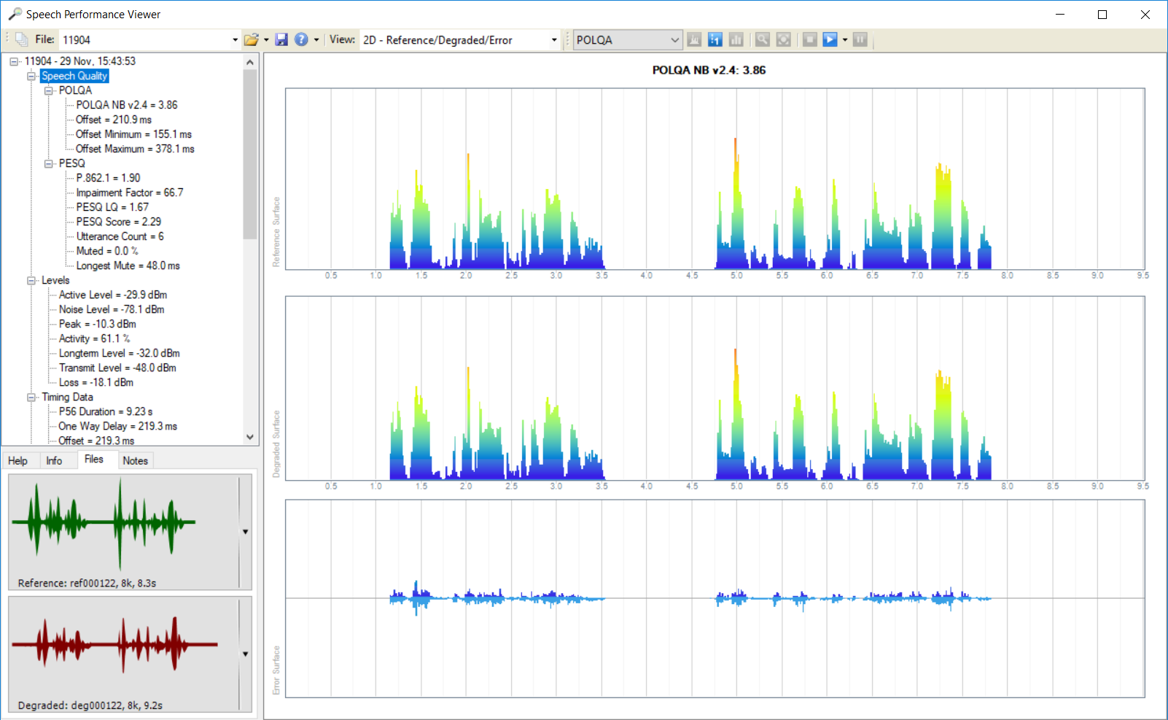Collapse the PESQ tree node
1168x720 pixels.
pos(49,163)
